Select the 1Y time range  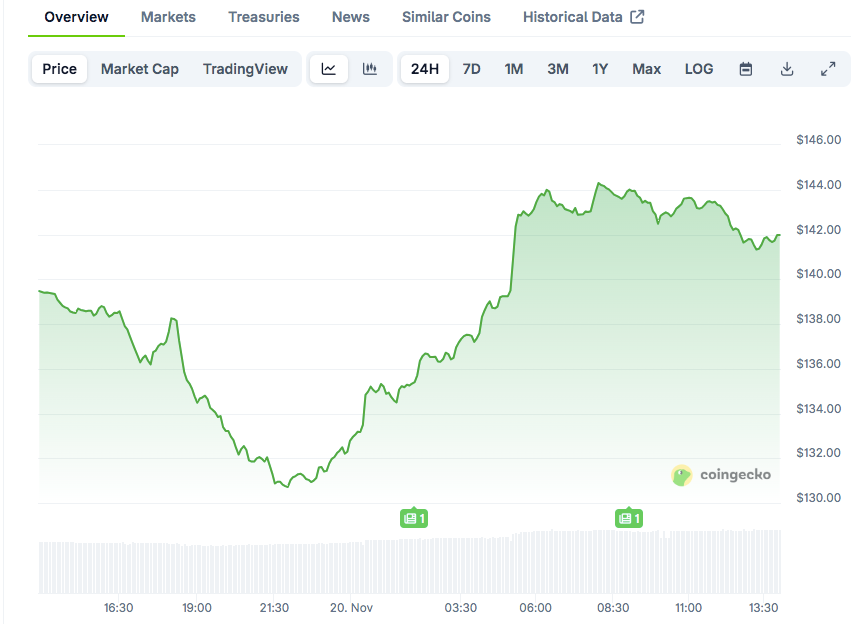600,69
